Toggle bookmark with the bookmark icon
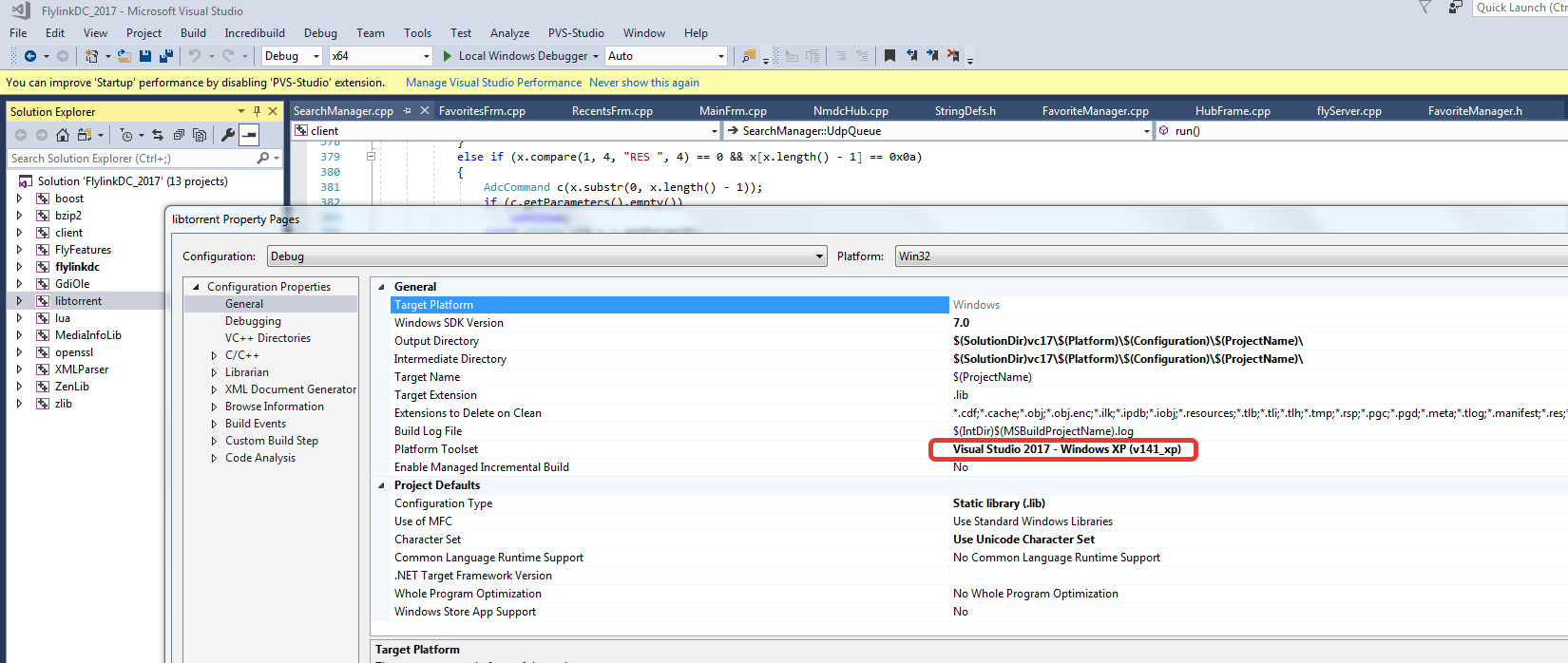The height and width of the screenshot is (663, 1568). click(889, 56)
